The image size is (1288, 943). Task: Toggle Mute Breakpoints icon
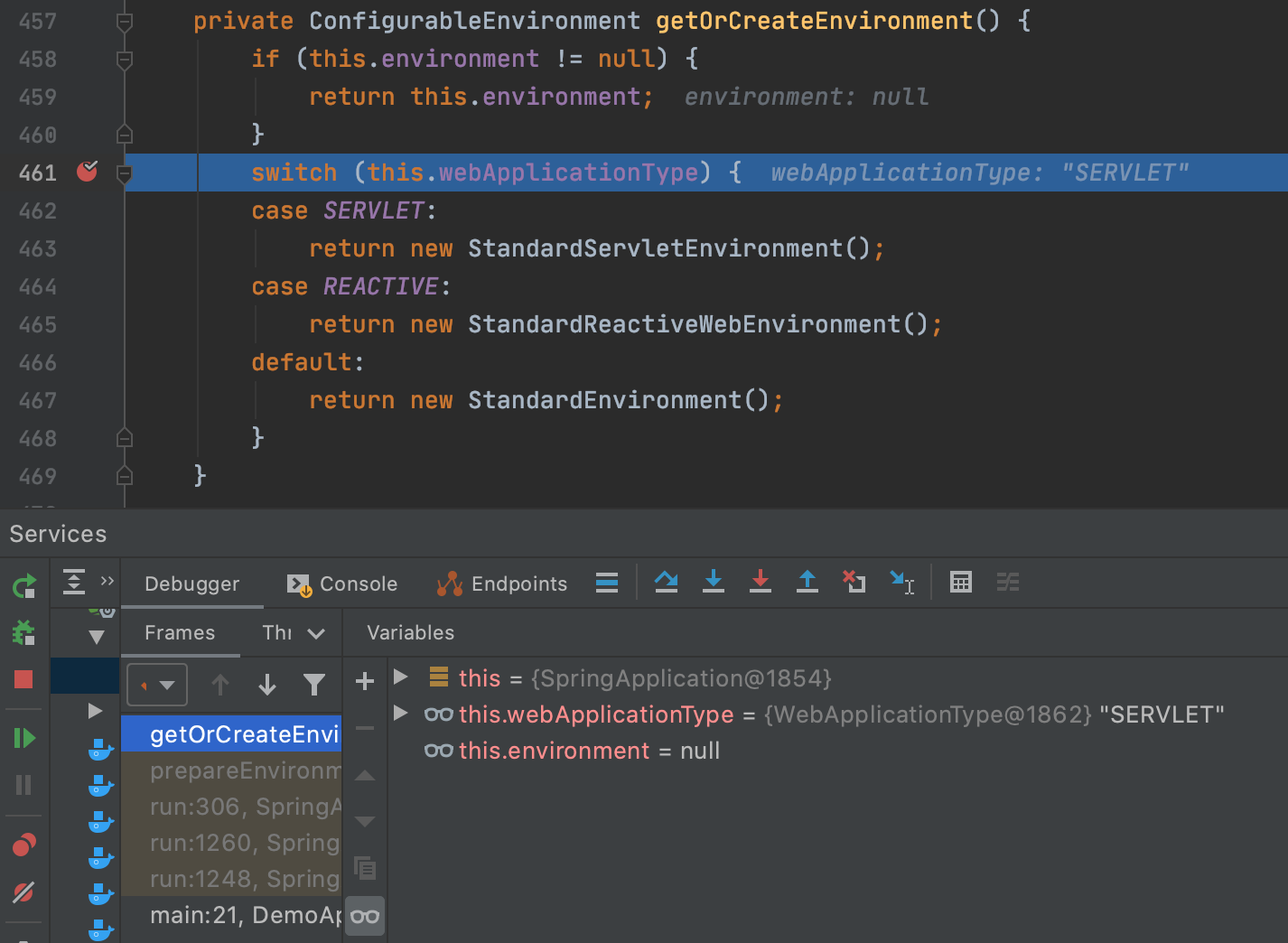[x=23, y=892]
